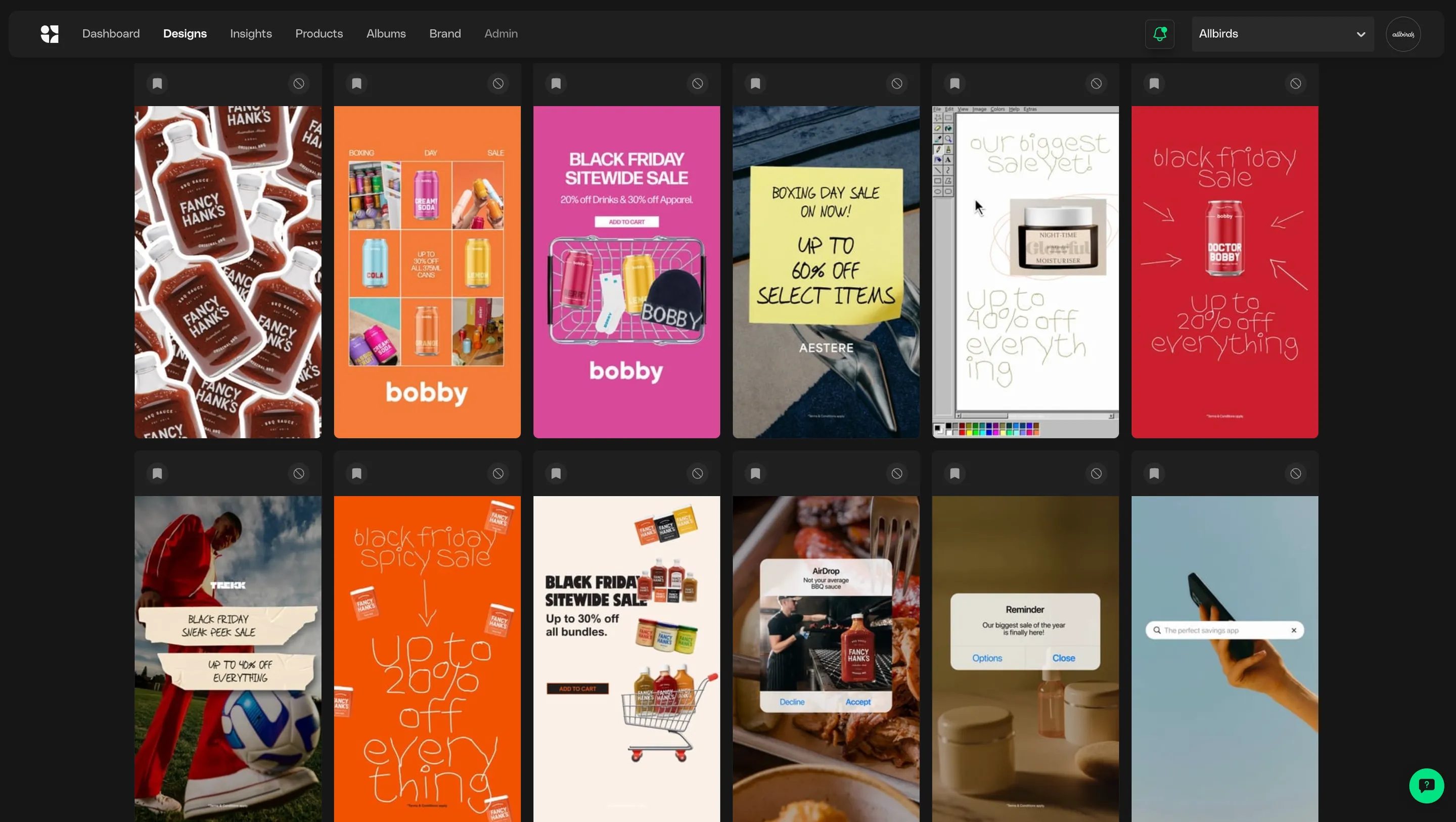
Task: Reject the orange Bobby Boxing Day Sale design
Action: (498, 84)
